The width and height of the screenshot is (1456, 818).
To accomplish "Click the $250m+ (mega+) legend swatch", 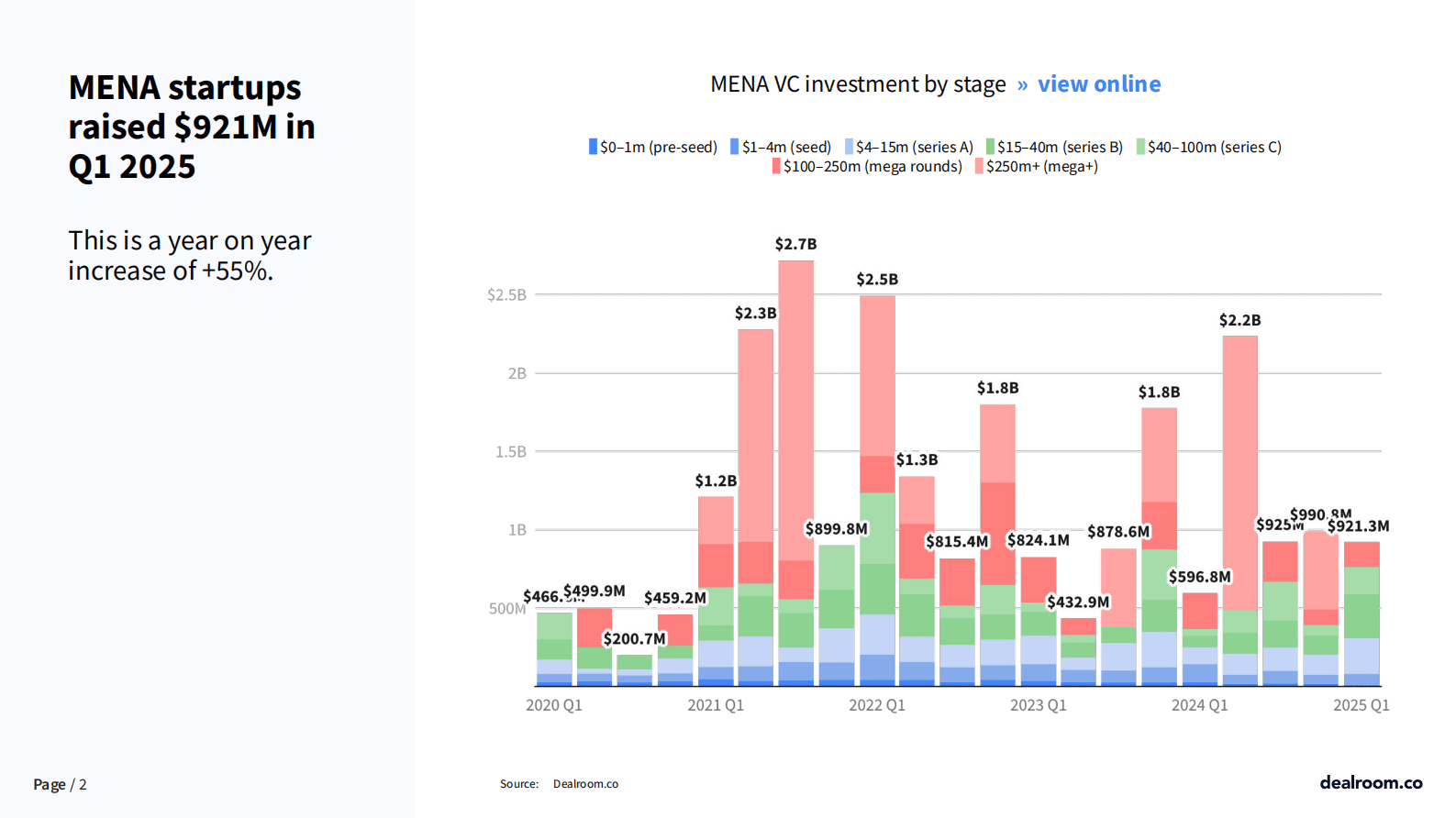I will pos(979,166).
